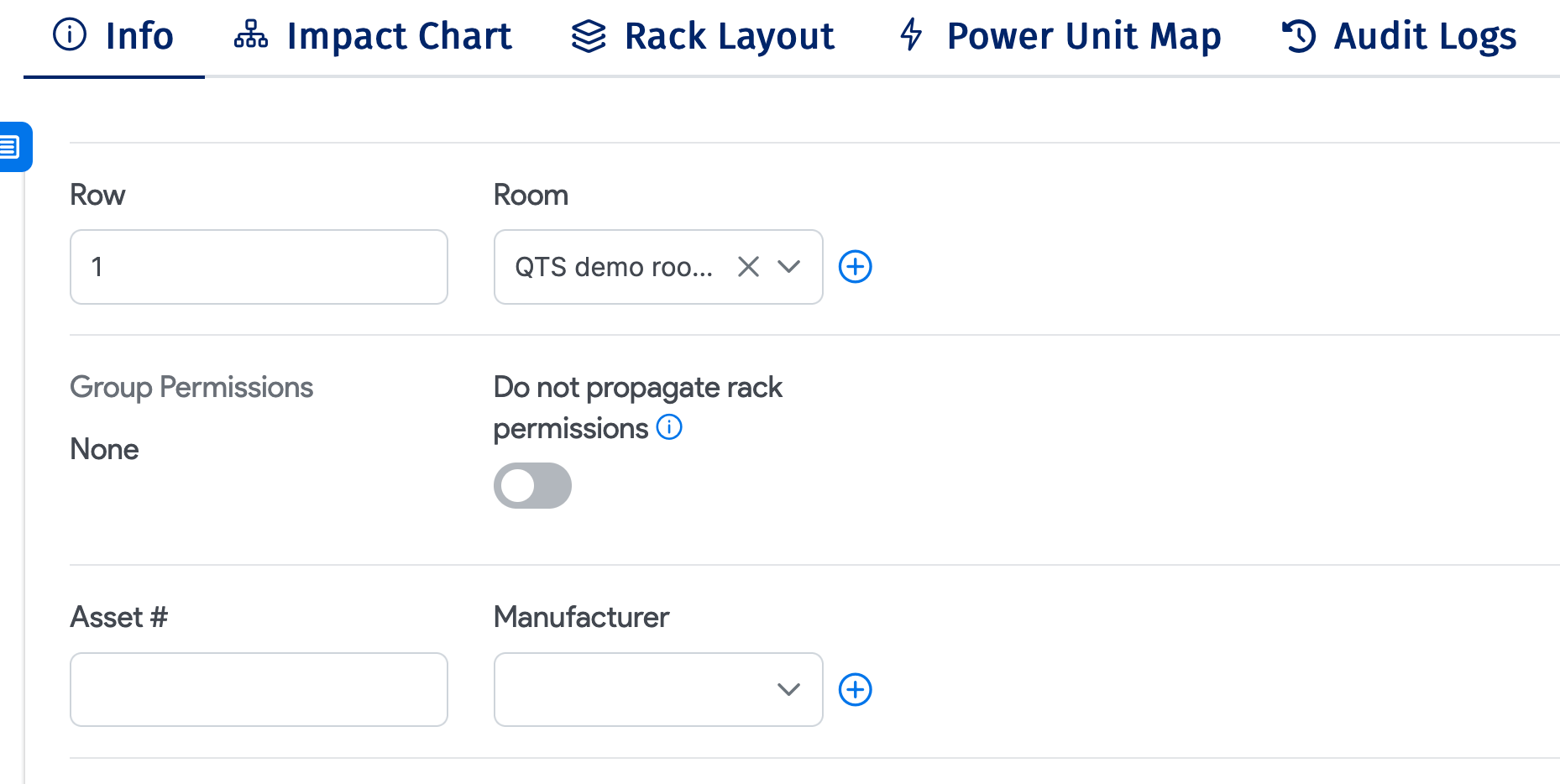The height and width of the screenshot is (784, 1560).
Task: Select the Power Unit Map lightning icon
Action: [910, 35]
